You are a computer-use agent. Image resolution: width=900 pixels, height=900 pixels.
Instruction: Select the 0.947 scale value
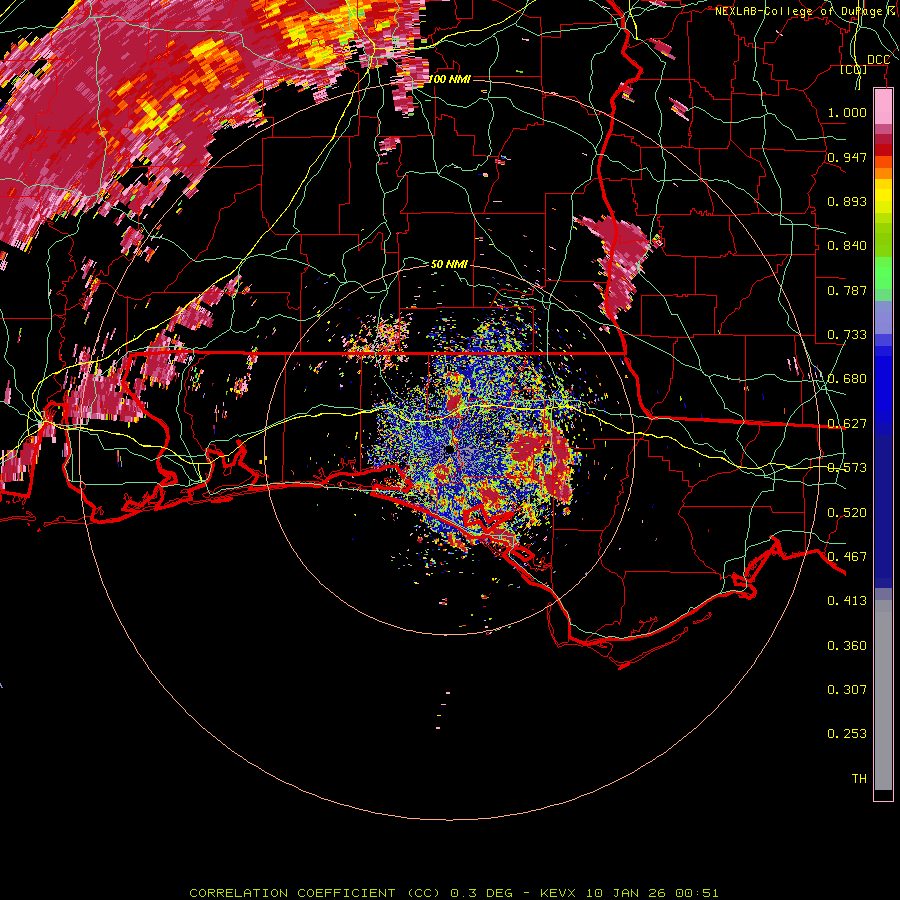click(x=847, y=157)
